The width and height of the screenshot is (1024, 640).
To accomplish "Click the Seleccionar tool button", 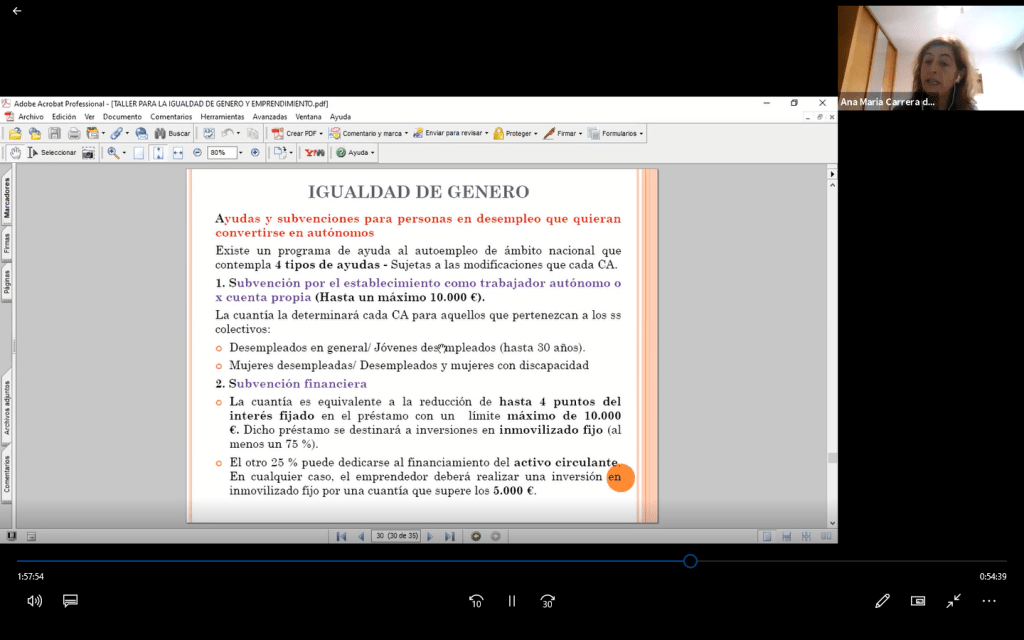I will coord(52,153).
